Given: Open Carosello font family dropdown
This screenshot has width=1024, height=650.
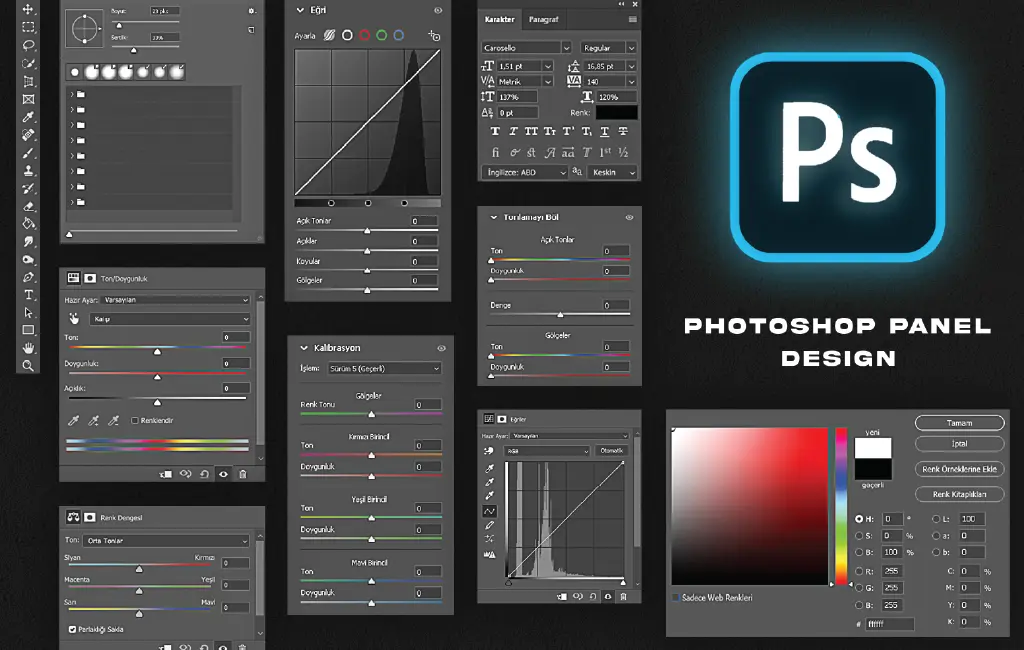Looking at the screenshot, I should (x=526, y=48).
